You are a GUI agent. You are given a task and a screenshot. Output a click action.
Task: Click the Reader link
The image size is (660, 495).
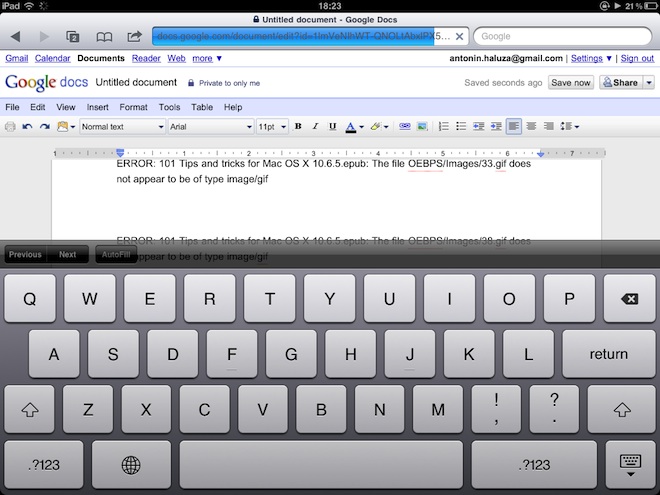tap(146, 59)
